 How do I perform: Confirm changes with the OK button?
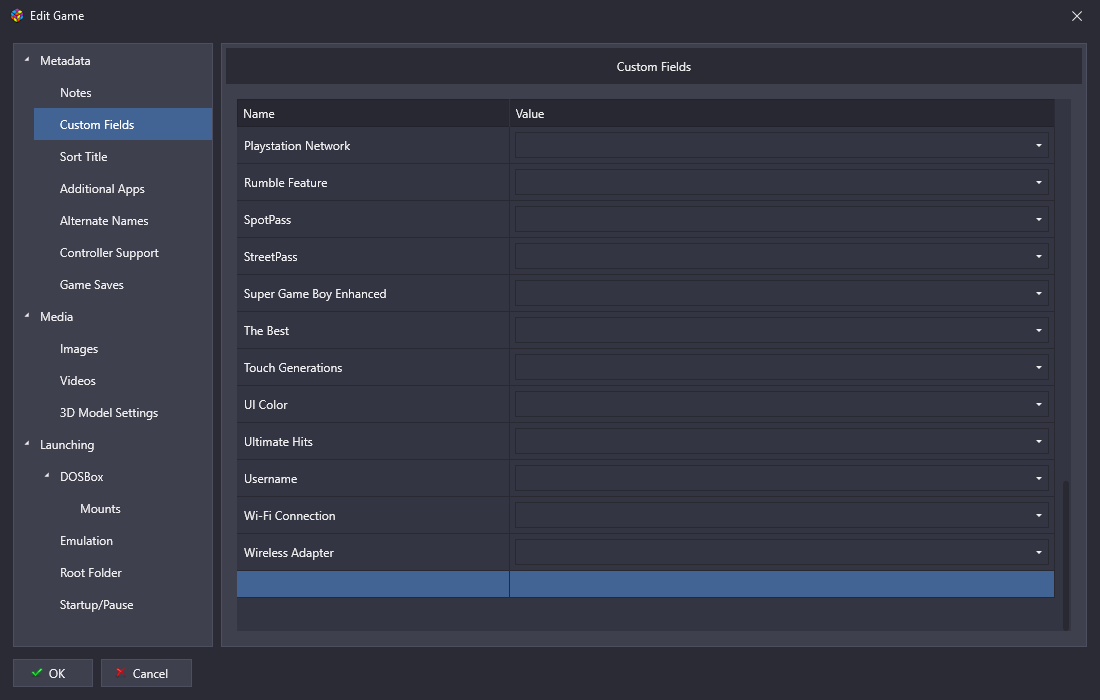coord(53,673)
